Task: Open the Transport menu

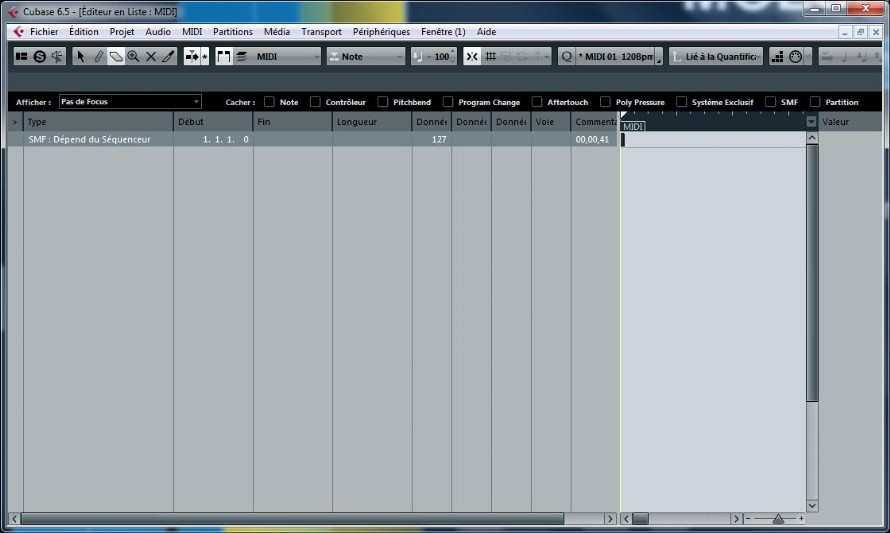Action: [x=321, y=32]
